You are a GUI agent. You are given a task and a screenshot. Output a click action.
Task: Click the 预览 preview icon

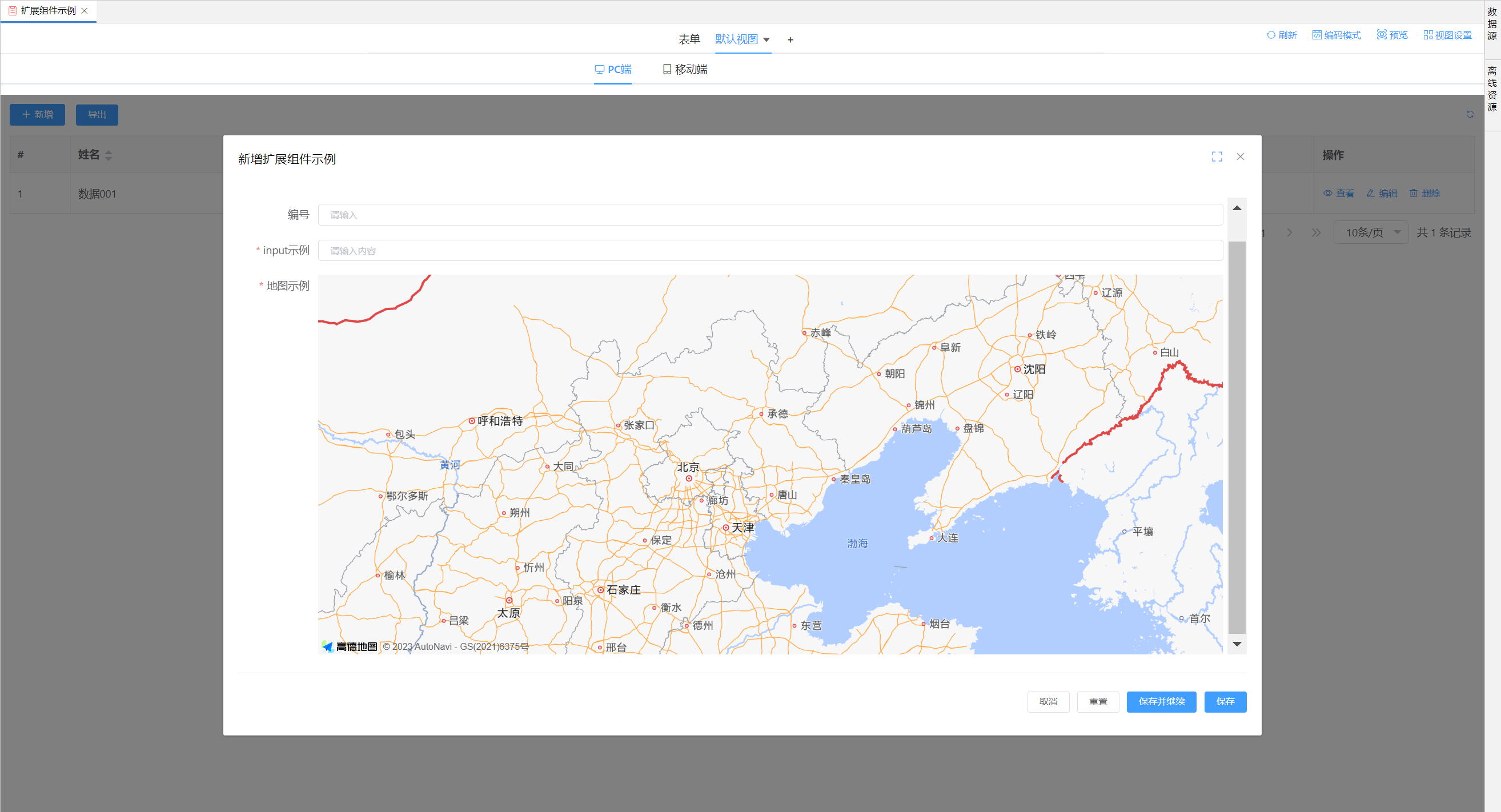(1382, 35)
